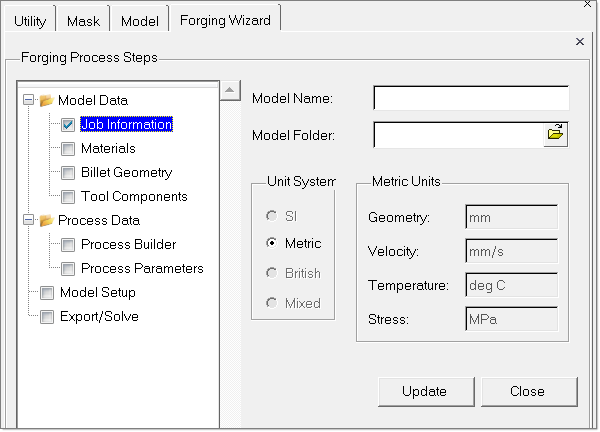Check the Materials checkbox
This screenshot has width=600, height=432.
point(68,149)
